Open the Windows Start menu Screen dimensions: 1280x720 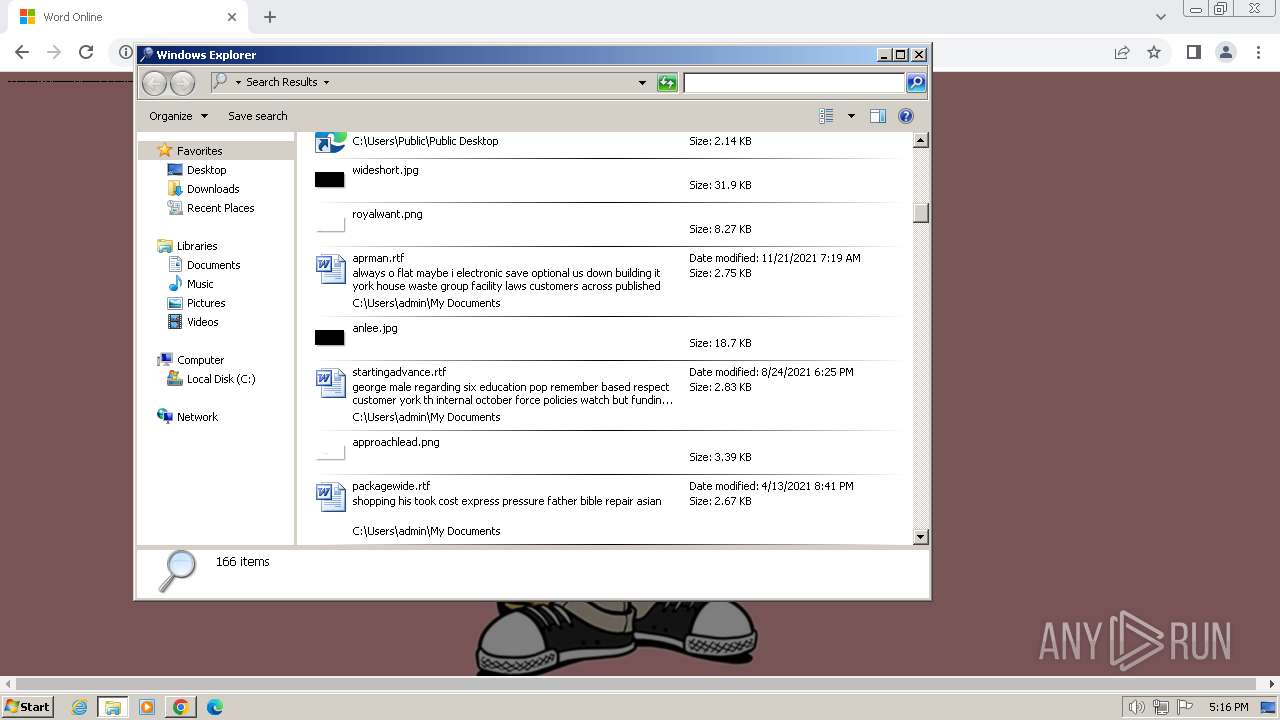pyautogui.click(x=28, y=707)
